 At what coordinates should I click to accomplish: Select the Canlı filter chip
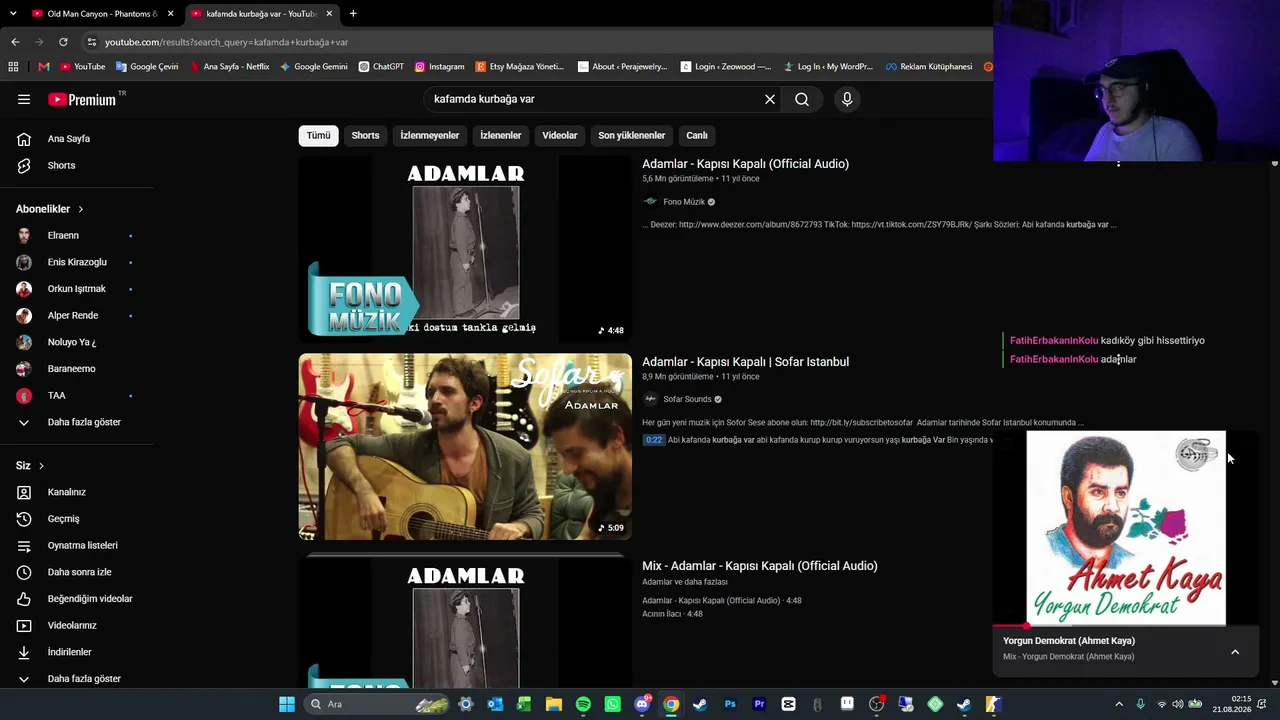(697, 135)
